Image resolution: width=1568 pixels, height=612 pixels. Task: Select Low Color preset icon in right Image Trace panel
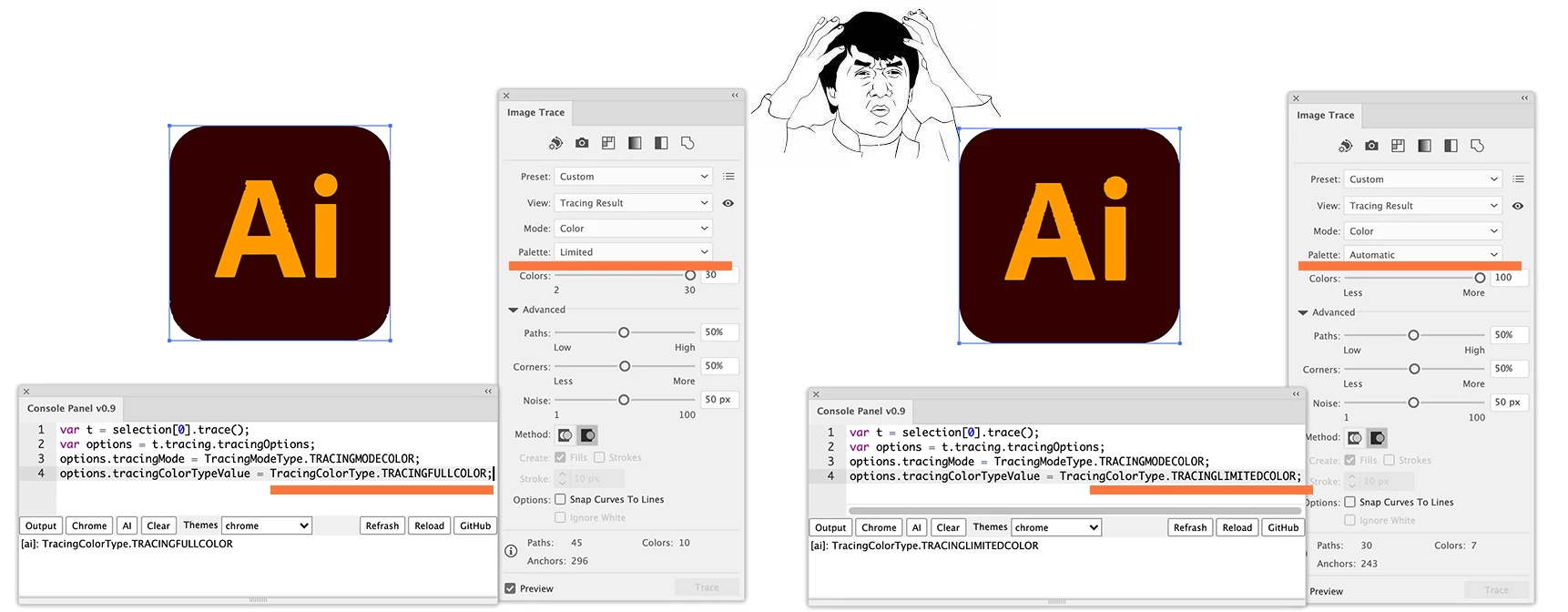(1398, 146)
